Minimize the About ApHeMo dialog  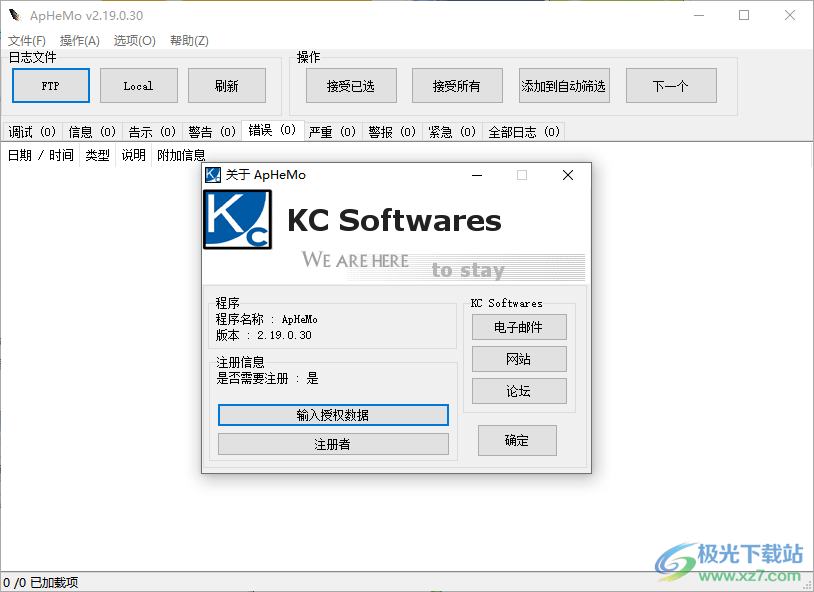click(477, 175)
